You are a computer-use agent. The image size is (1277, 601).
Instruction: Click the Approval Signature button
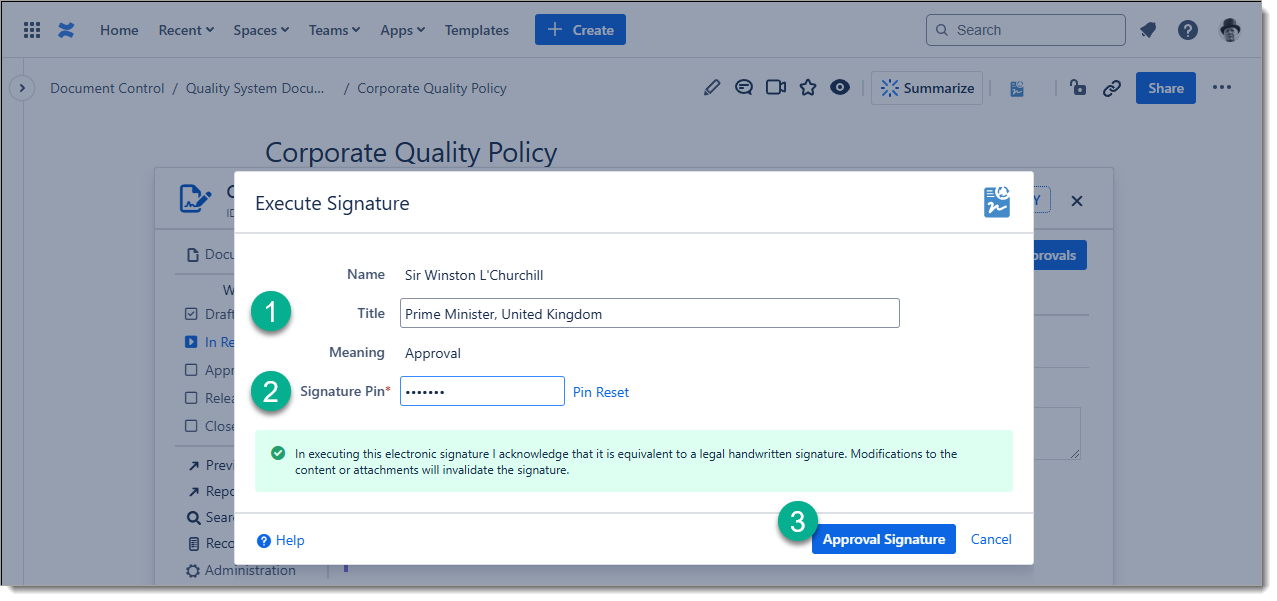tap(883, 539)
